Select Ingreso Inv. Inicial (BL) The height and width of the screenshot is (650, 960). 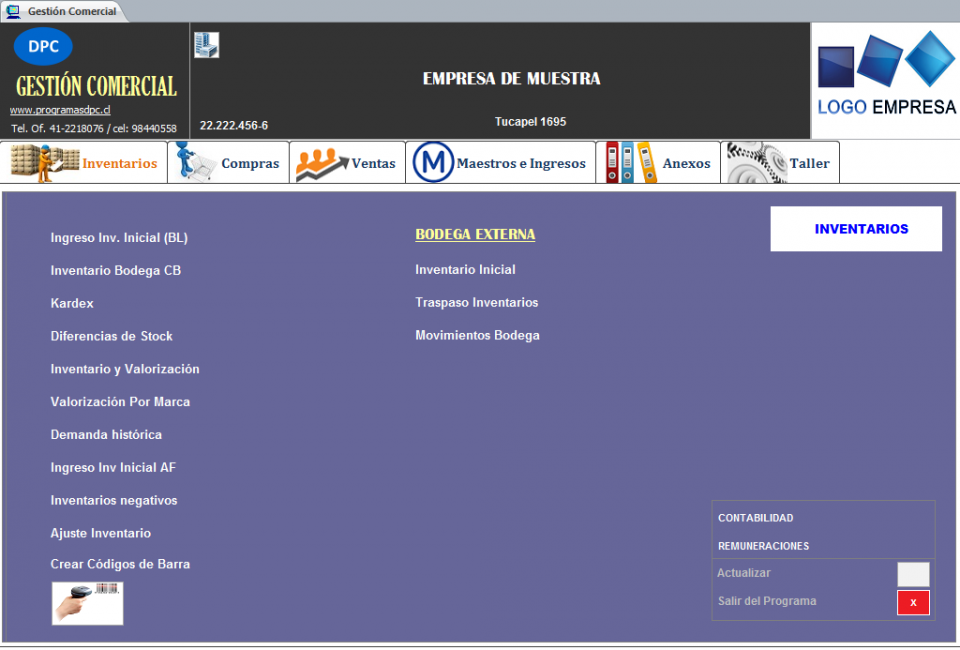point(119,238)
